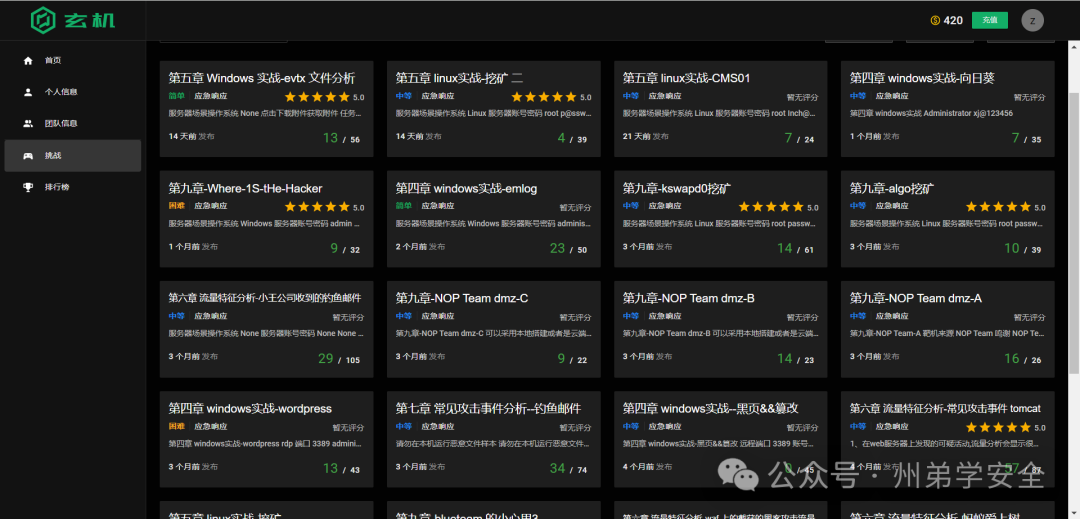The image size is (1080, 519).
Task: Click the page vertical scrollbar
Action: [x=1074, y=234]
